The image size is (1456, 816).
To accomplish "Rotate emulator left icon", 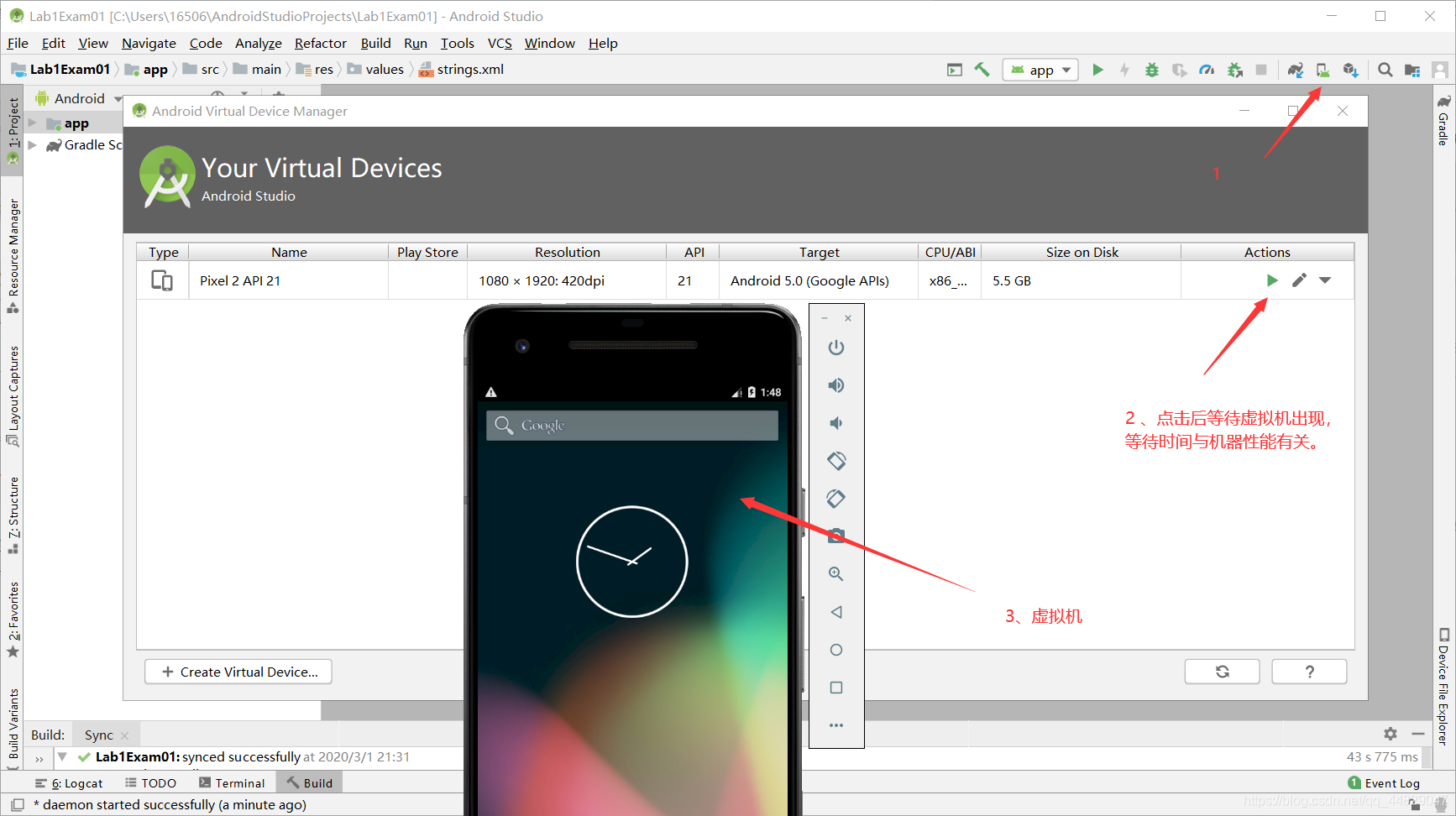I will (x=836, y=461).
